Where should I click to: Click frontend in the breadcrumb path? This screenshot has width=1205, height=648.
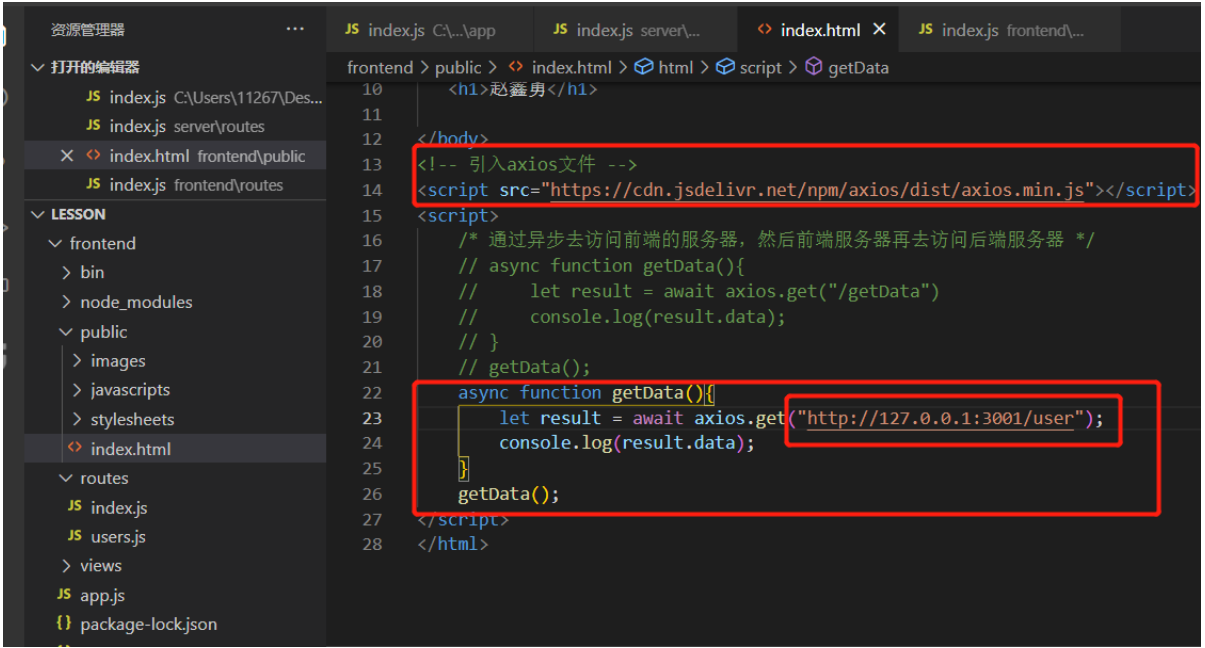tap(380, 67)
